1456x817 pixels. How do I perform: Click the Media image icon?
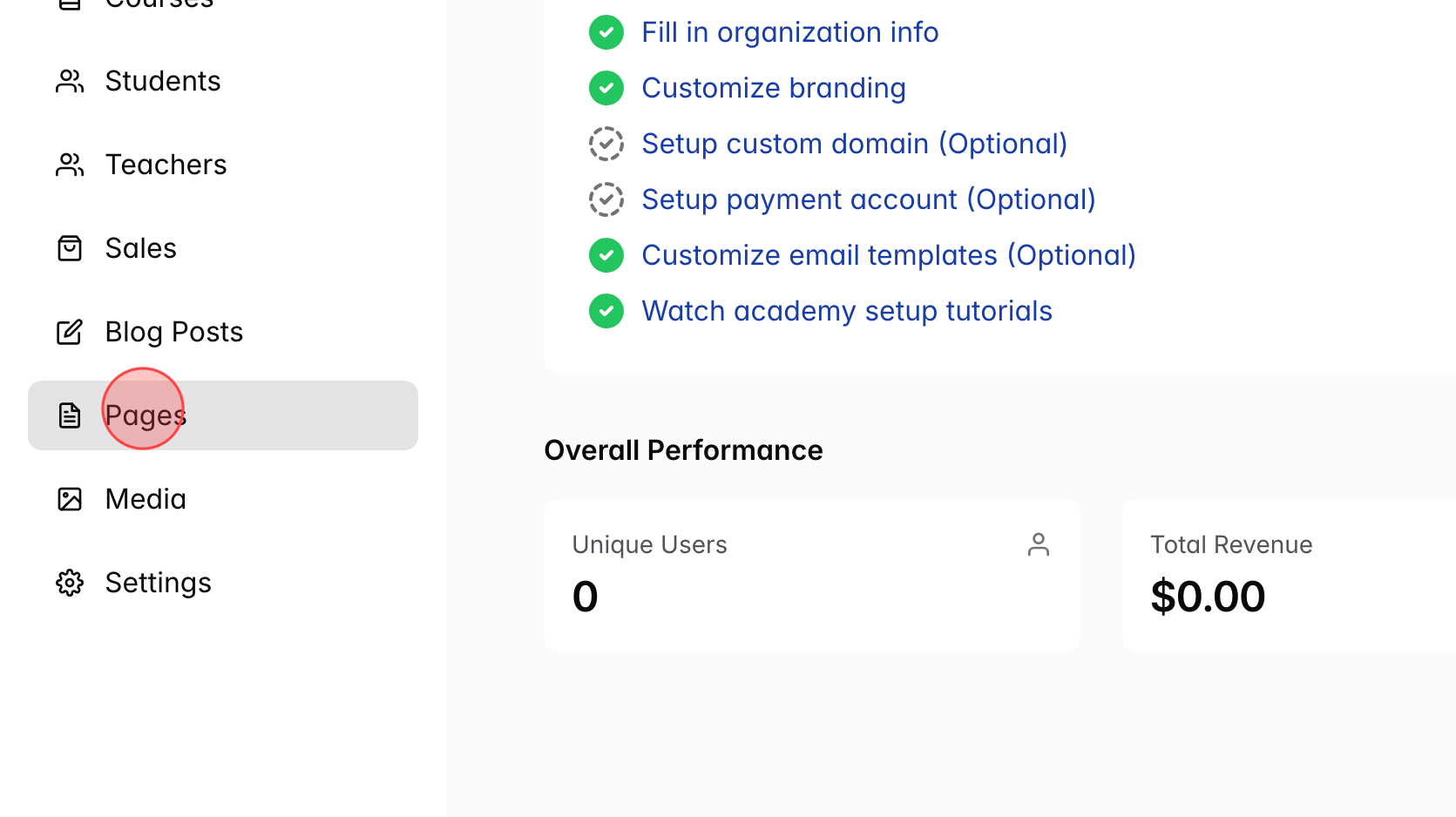click(x=70, y=499)
